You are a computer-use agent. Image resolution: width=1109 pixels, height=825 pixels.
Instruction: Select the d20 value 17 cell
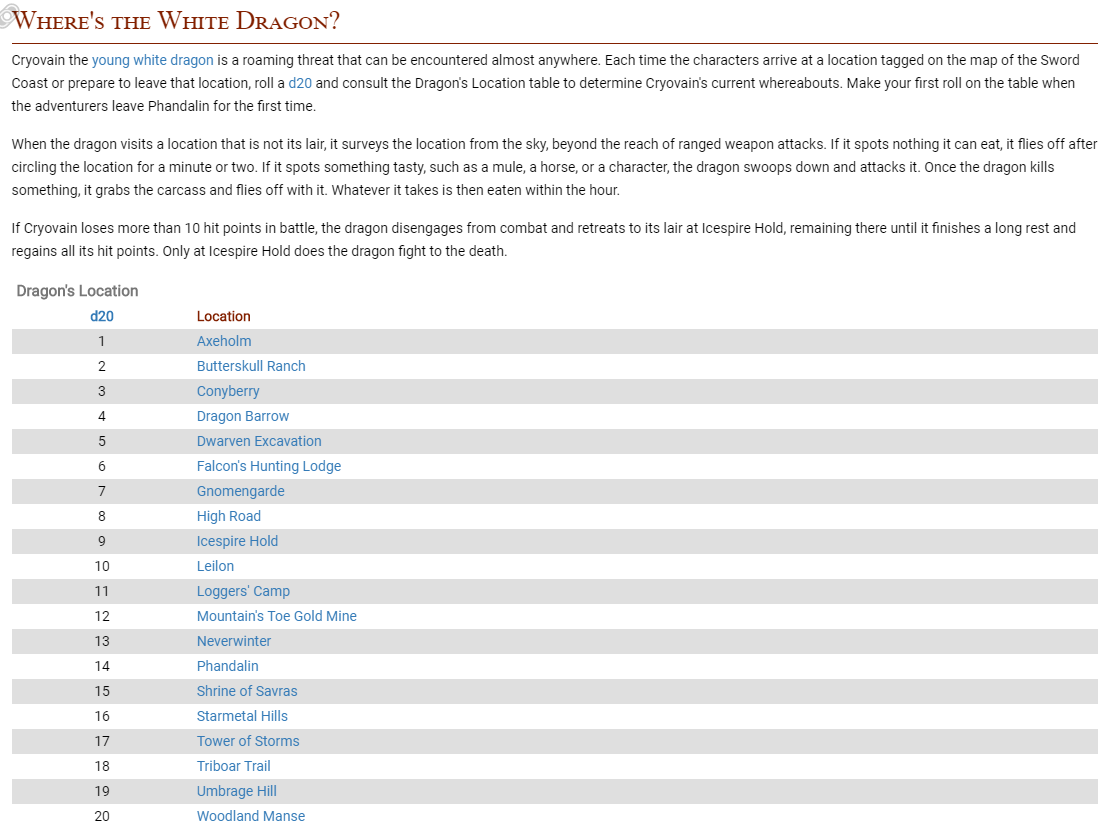point(102,741)
